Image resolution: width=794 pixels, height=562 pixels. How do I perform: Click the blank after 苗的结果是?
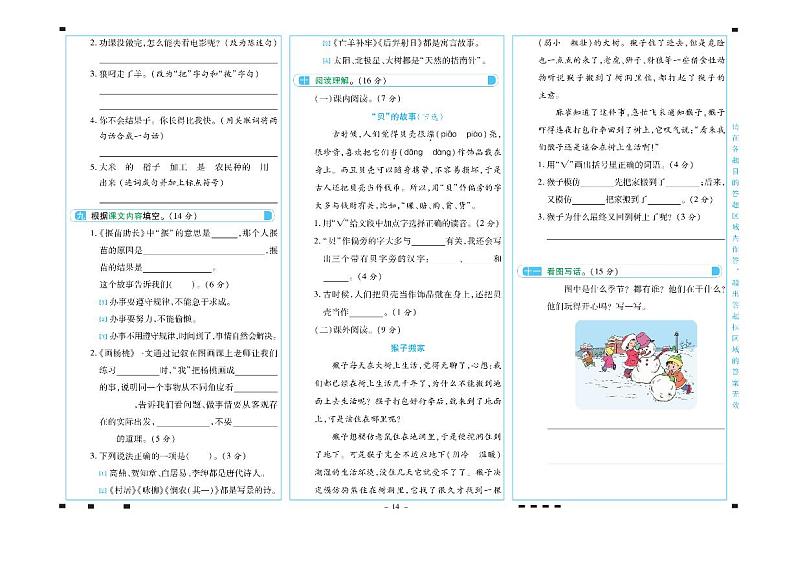tap(177, 269)
